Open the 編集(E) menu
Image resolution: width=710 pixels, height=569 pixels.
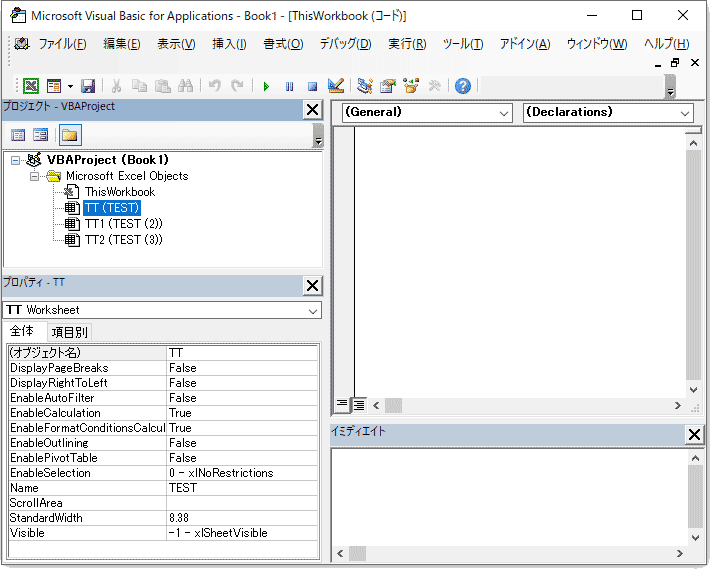pos(121,44)
